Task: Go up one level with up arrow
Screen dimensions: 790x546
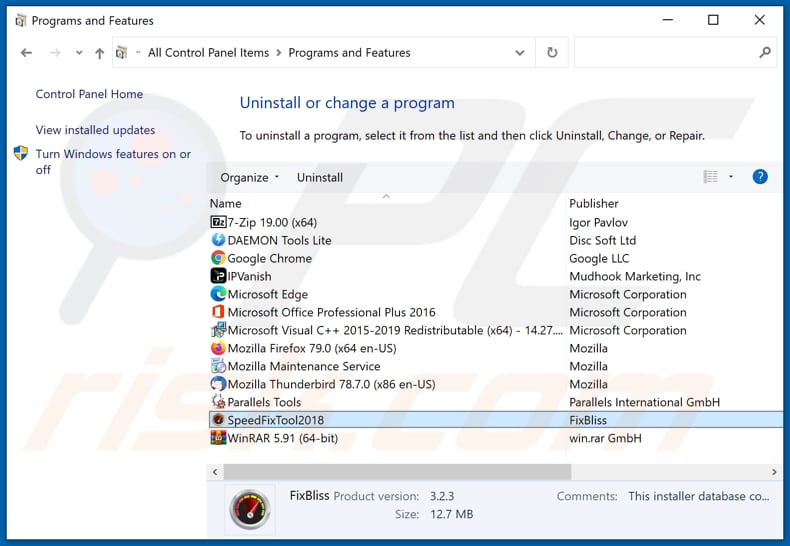Action: [100, 53]
